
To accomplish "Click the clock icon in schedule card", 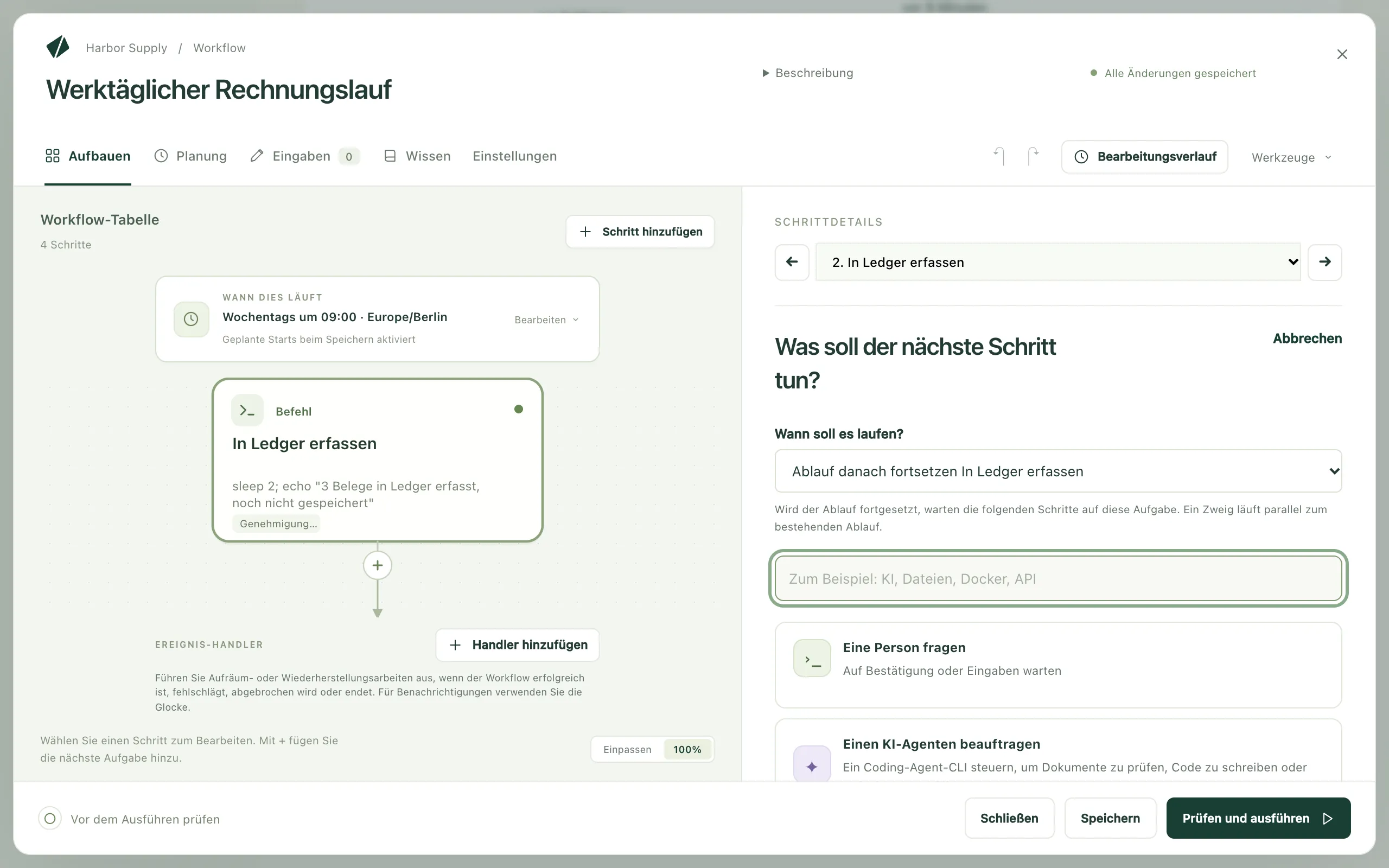I will point(191,319).
